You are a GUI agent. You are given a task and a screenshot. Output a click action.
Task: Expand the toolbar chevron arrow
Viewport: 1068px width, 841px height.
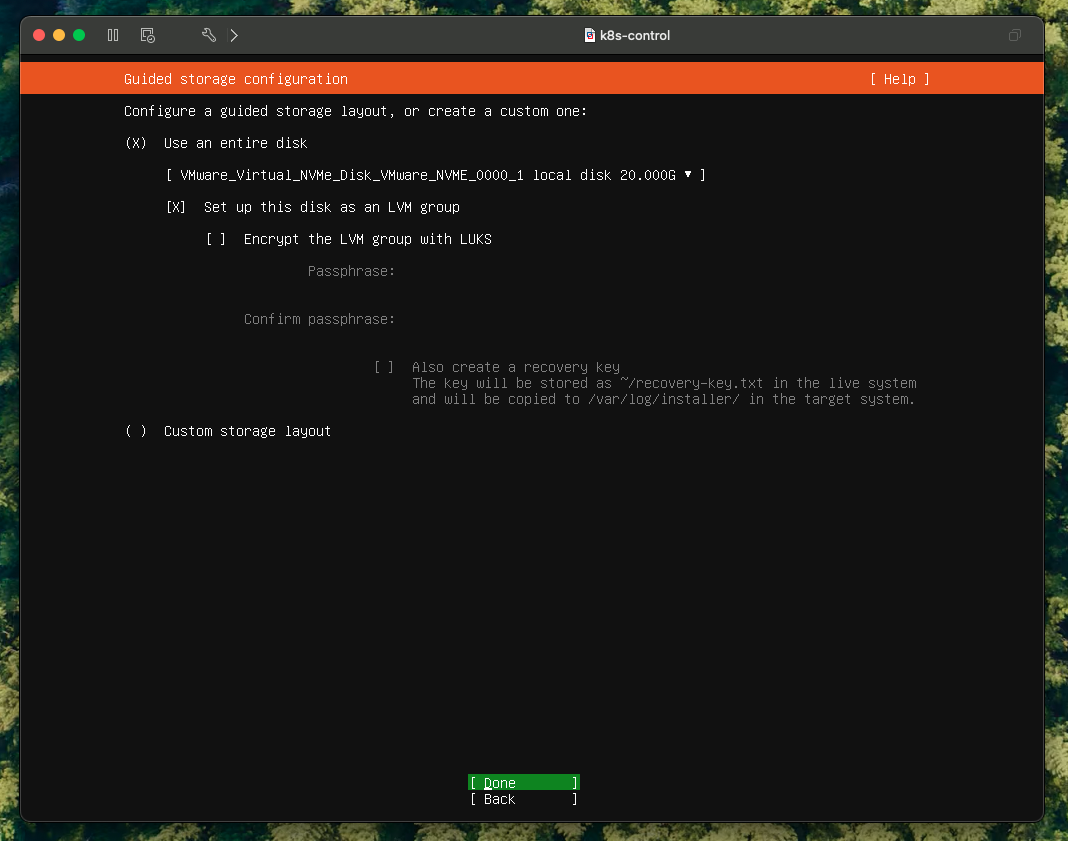pos(234,35)
